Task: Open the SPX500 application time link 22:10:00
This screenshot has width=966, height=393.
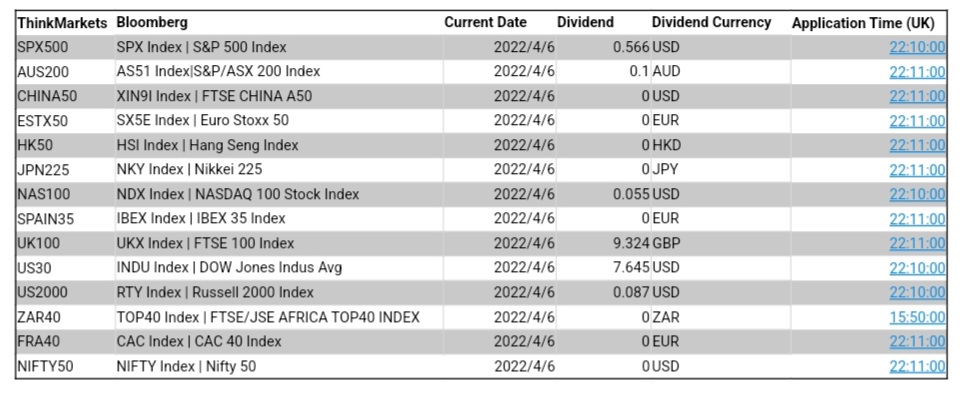Action: (x=917, y=47)
